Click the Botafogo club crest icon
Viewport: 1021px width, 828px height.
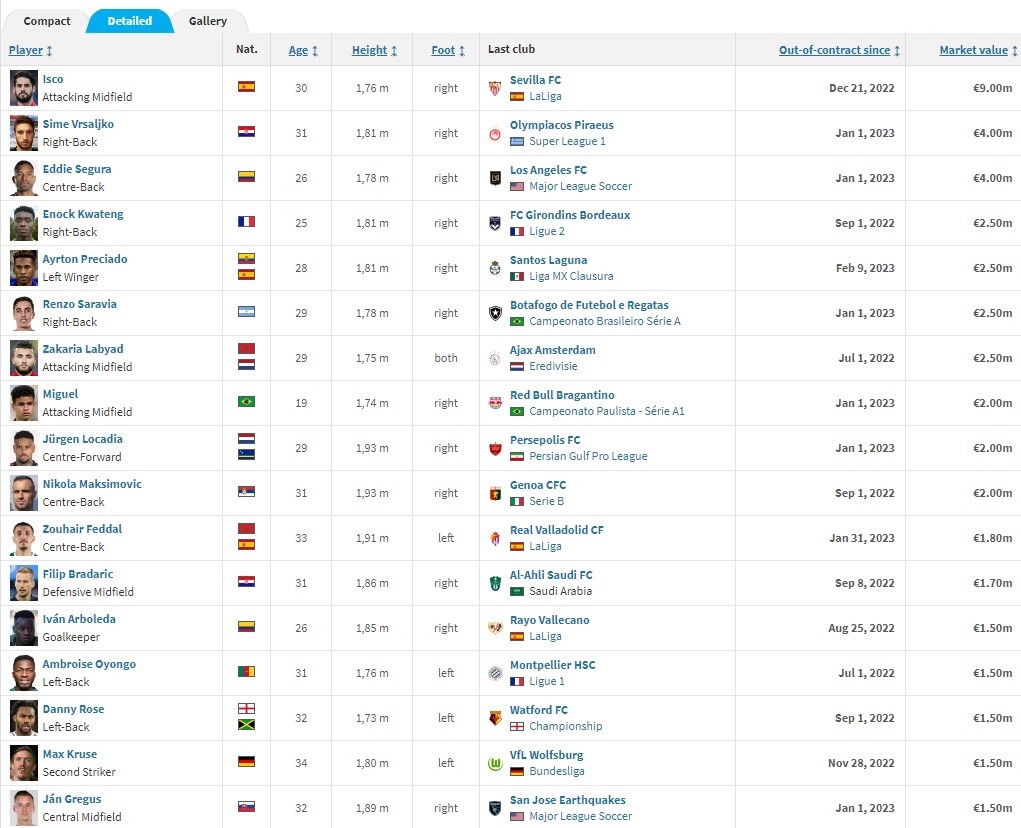pos(494,313)
